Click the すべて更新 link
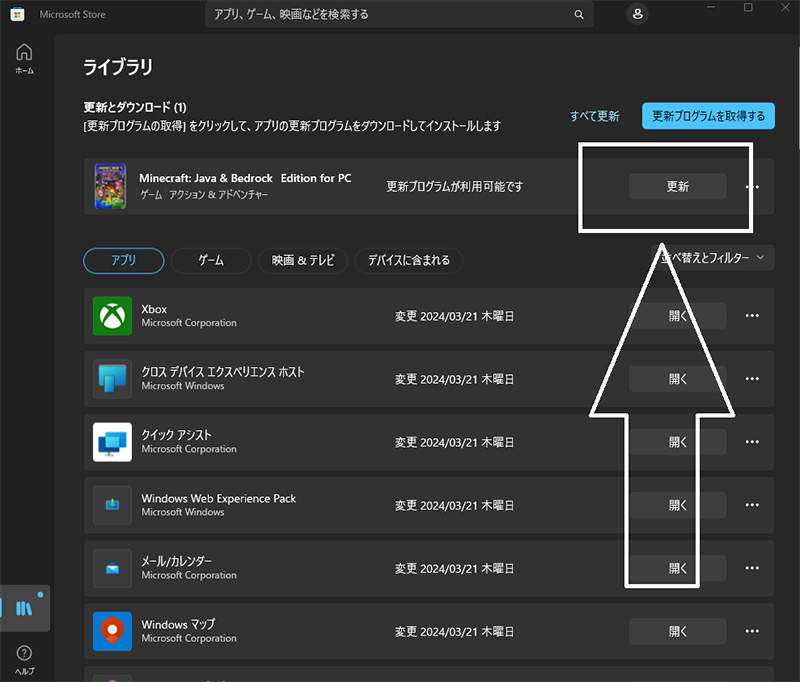This screenshot has height=682, width=800. tap(595, 116)
